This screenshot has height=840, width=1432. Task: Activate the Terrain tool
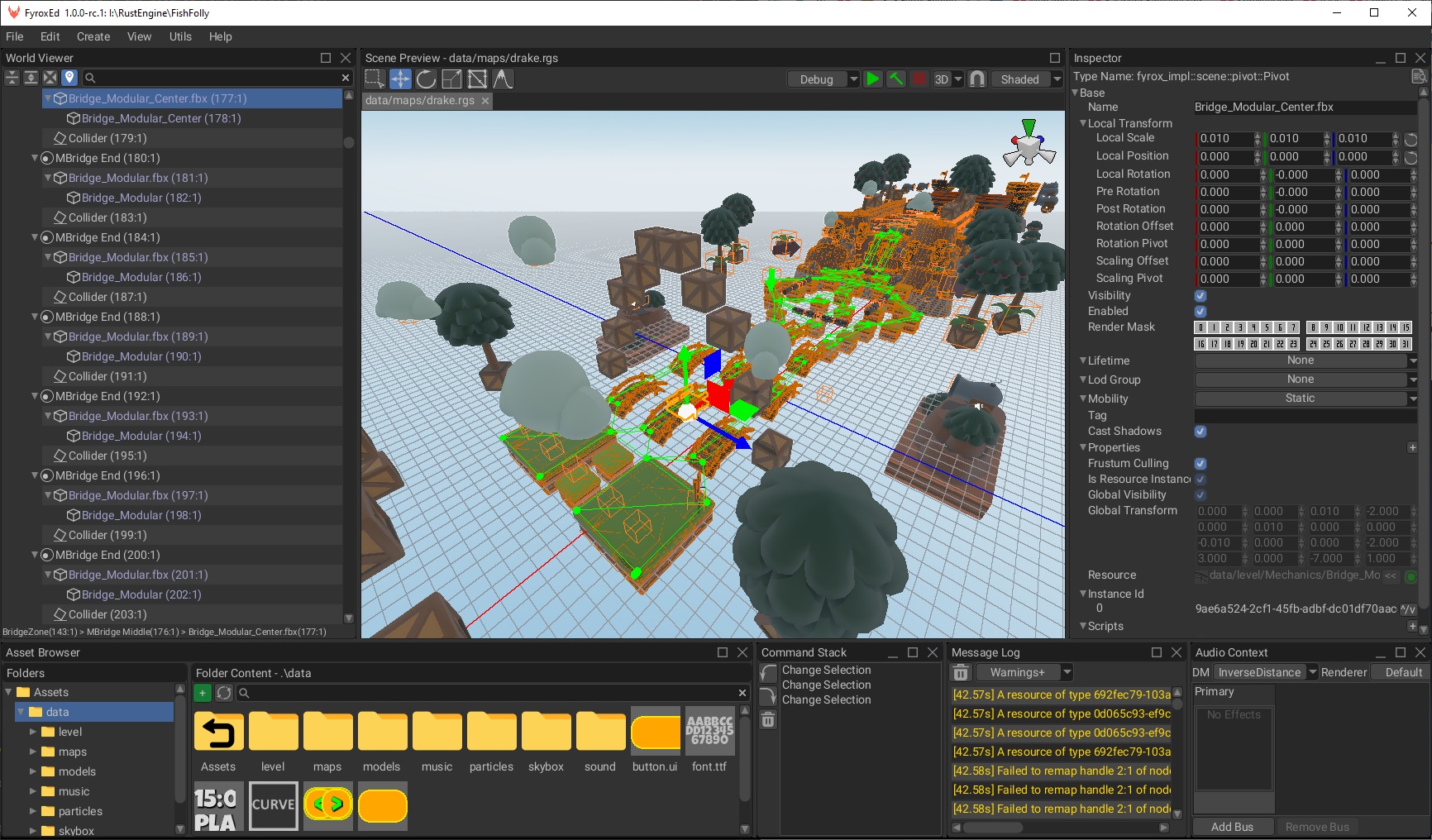pyautogui.click(x=503, y=79)
